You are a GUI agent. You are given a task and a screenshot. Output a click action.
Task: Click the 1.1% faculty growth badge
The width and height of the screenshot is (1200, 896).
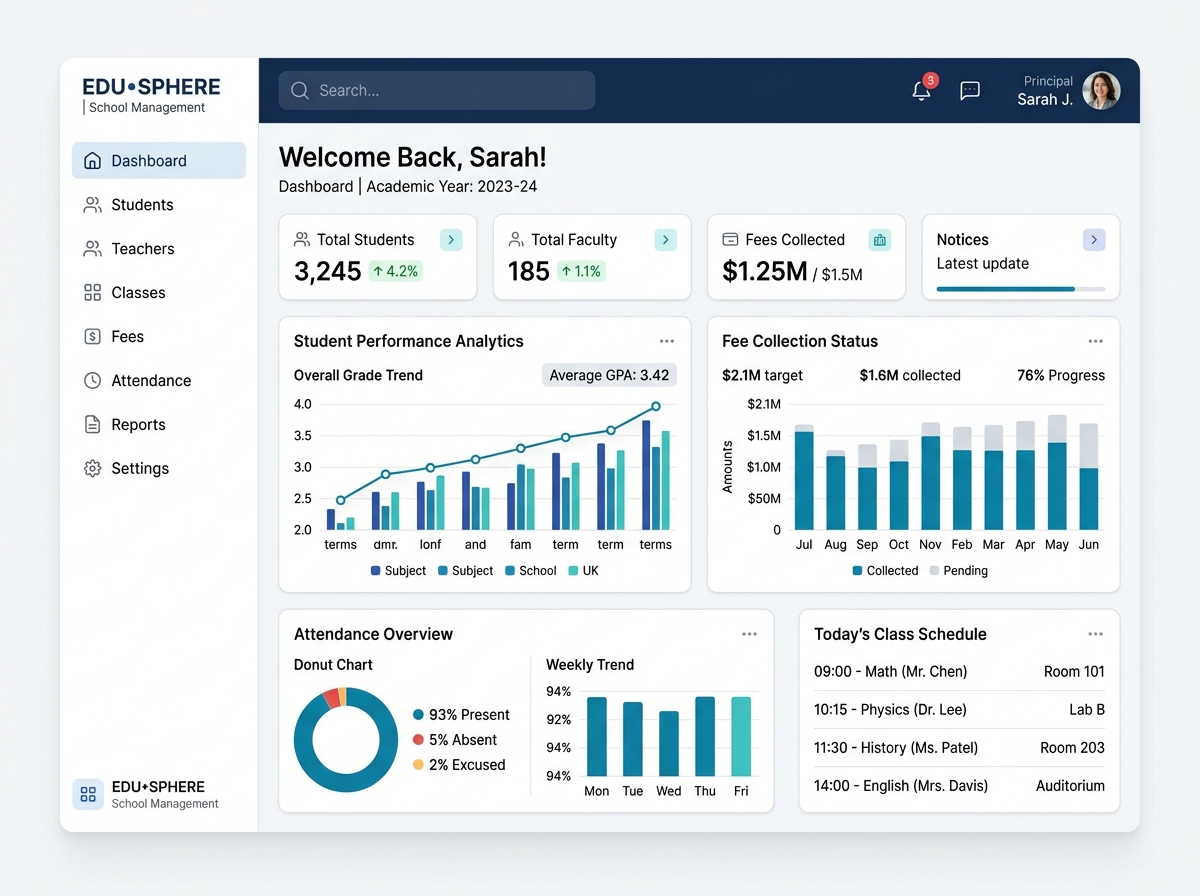click(x=581, y=271)
